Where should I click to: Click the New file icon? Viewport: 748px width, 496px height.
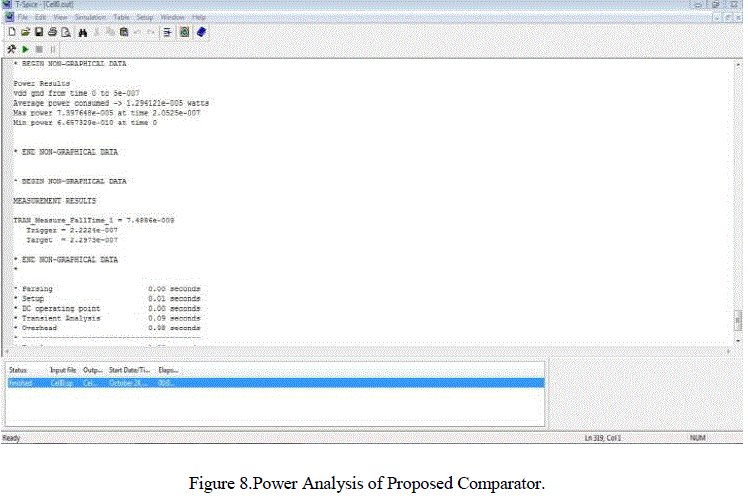pyautogui.click(x=11, y=32)
